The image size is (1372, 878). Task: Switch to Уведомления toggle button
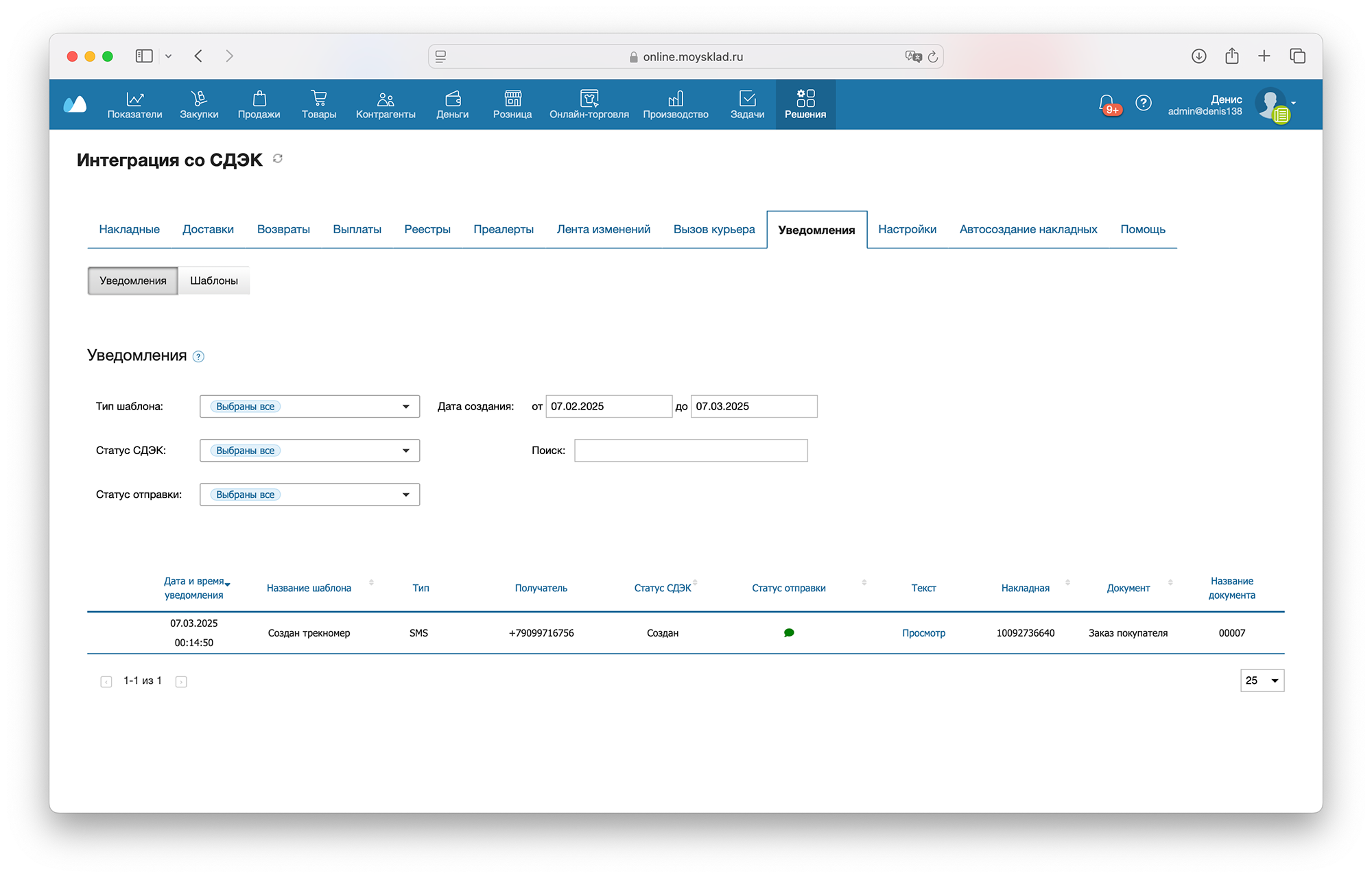(133, 281)
